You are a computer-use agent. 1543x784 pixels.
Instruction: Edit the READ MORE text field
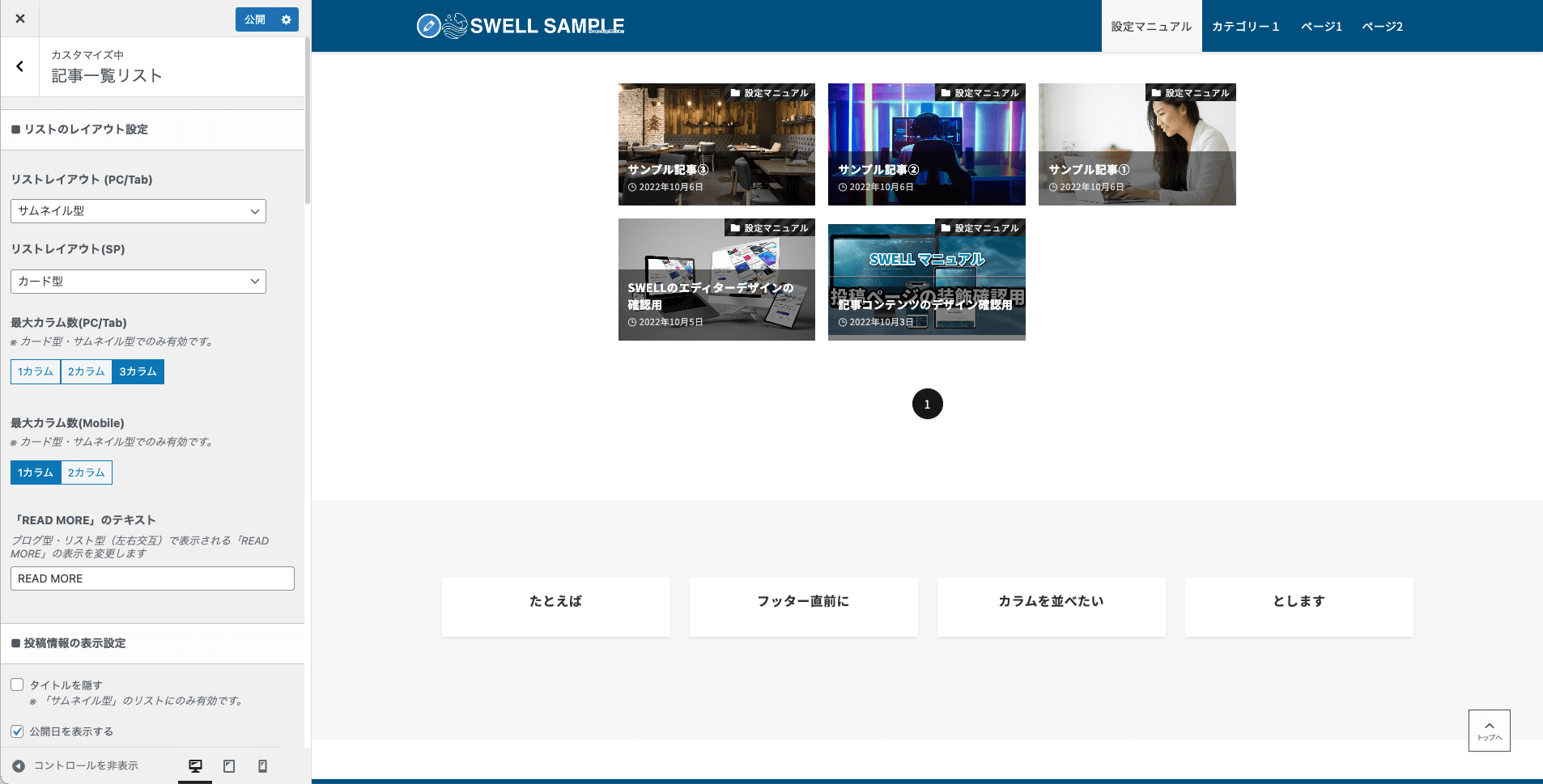pyautogui.click(x=151, y=578)
